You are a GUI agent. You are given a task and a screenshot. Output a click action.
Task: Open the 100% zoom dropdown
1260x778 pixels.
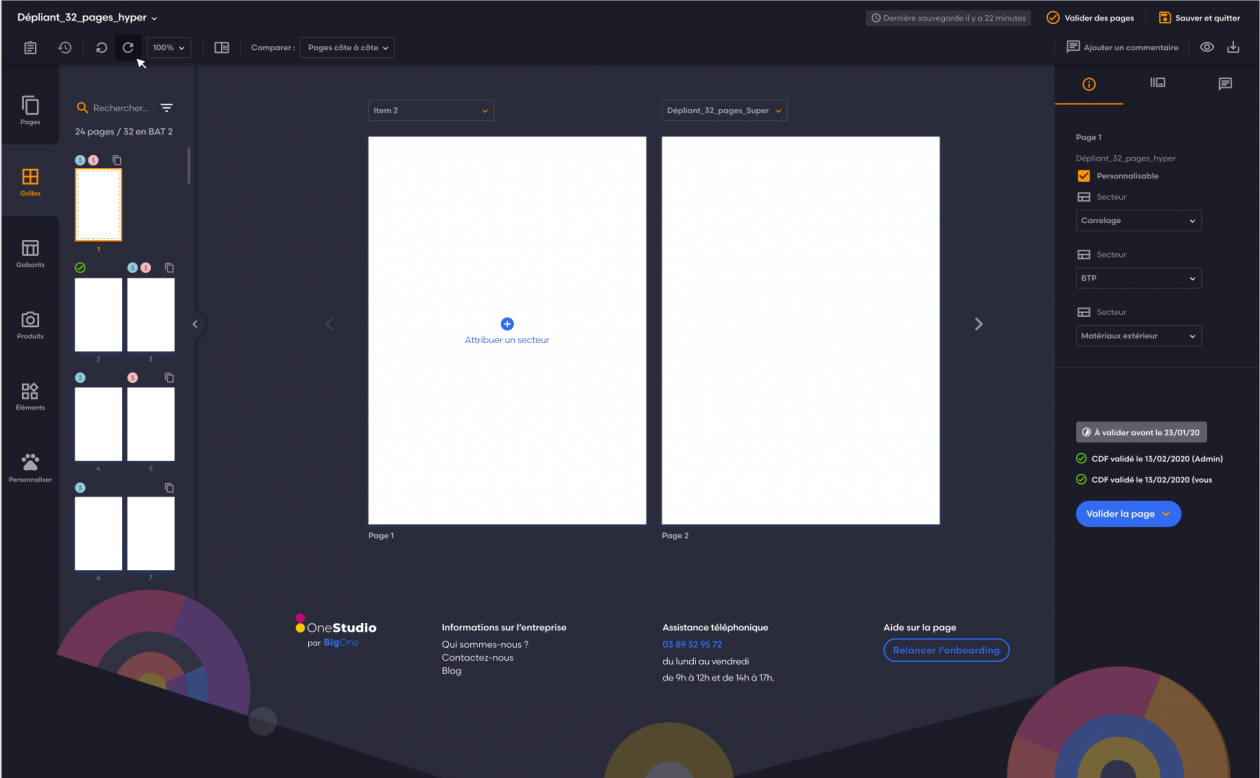point(169,47)
